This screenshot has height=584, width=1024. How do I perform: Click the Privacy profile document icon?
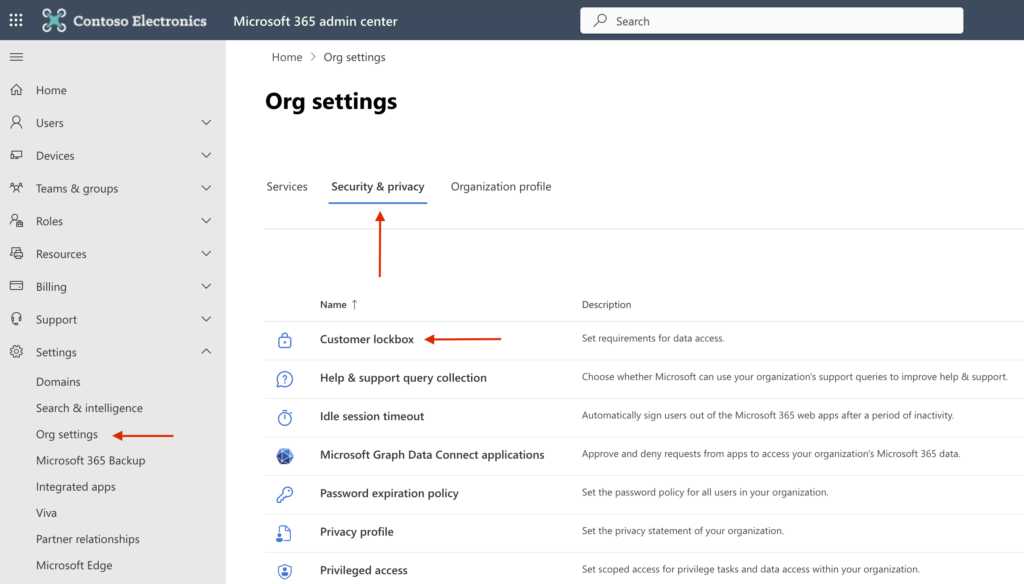(x=285, y=532)
